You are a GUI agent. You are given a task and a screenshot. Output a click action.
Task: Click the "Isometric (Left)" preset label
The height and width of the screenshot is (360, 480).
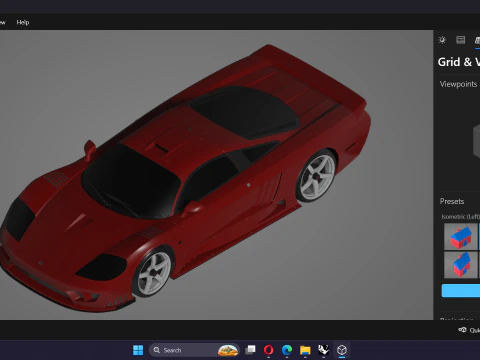pos(461,217)
